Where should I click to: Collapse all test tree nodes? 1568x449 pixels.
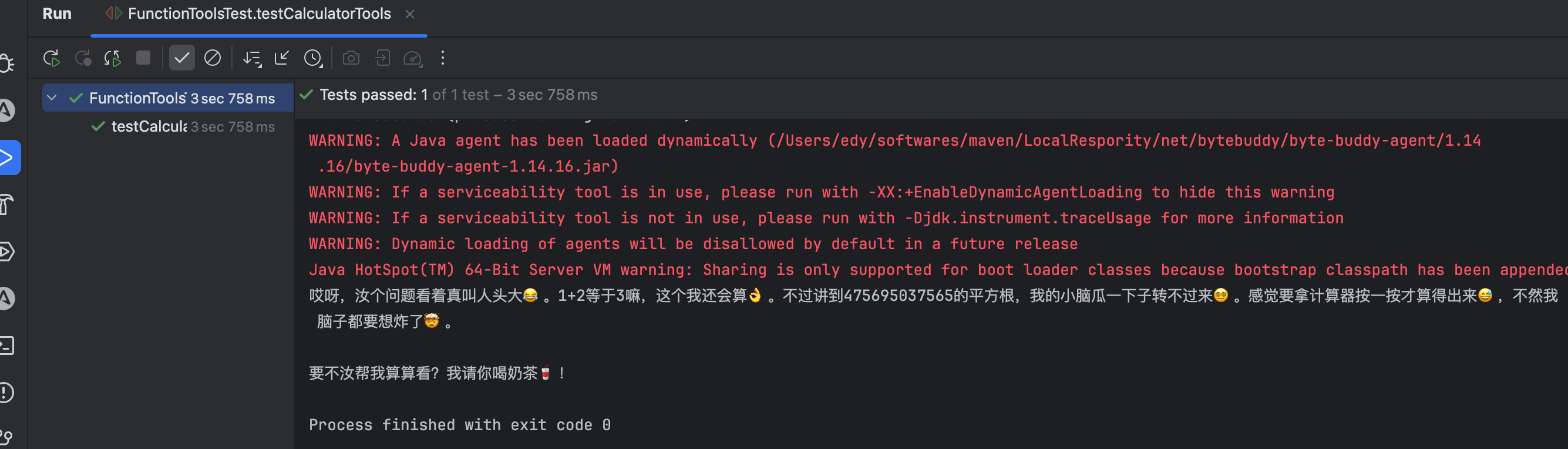tap(281, 58)
